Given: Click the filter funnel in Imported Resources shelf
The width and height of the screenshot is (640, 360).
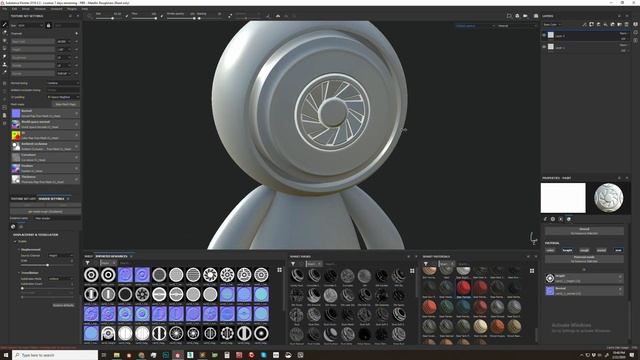Looking at the screenshot, I should tap(88, 263).
